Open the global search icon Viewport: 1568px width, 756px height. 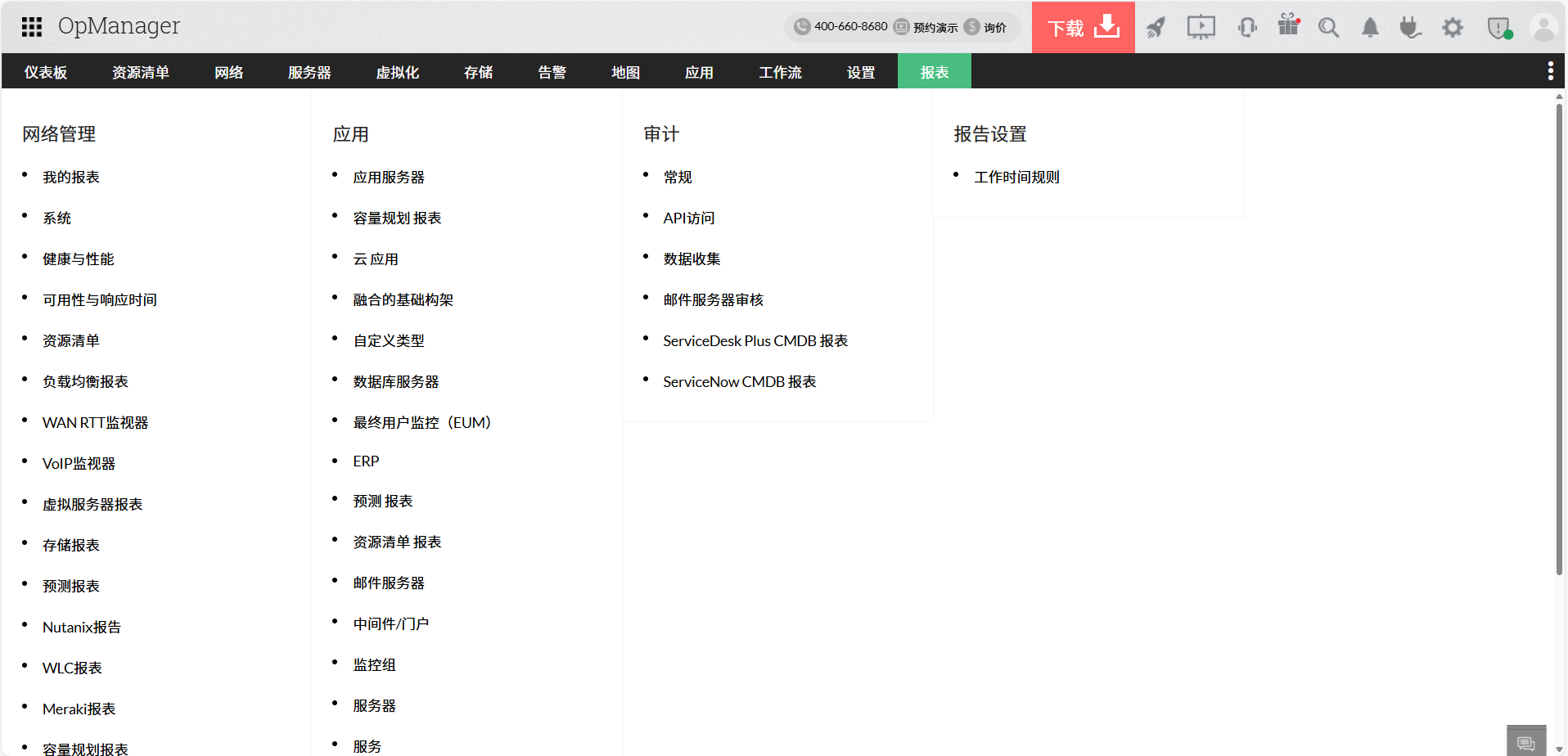pyautogui.click(x=1328, y=27)
